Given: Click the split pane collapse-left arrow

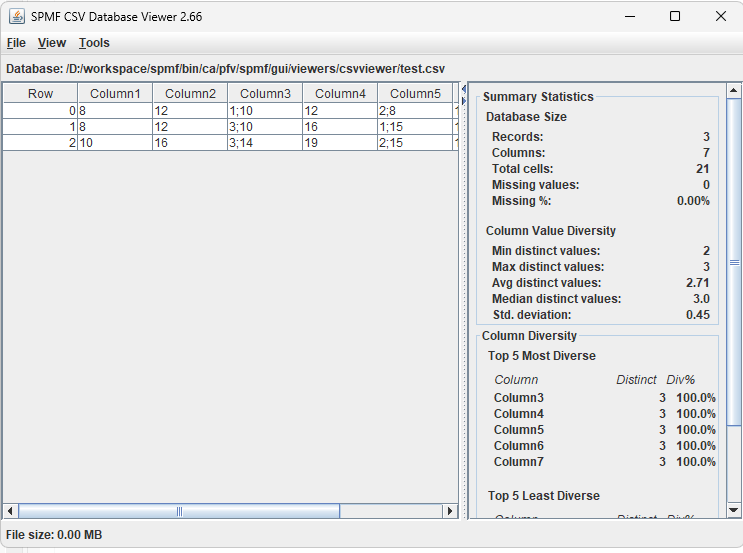Looking at the screenshot, I should [463, 90].
